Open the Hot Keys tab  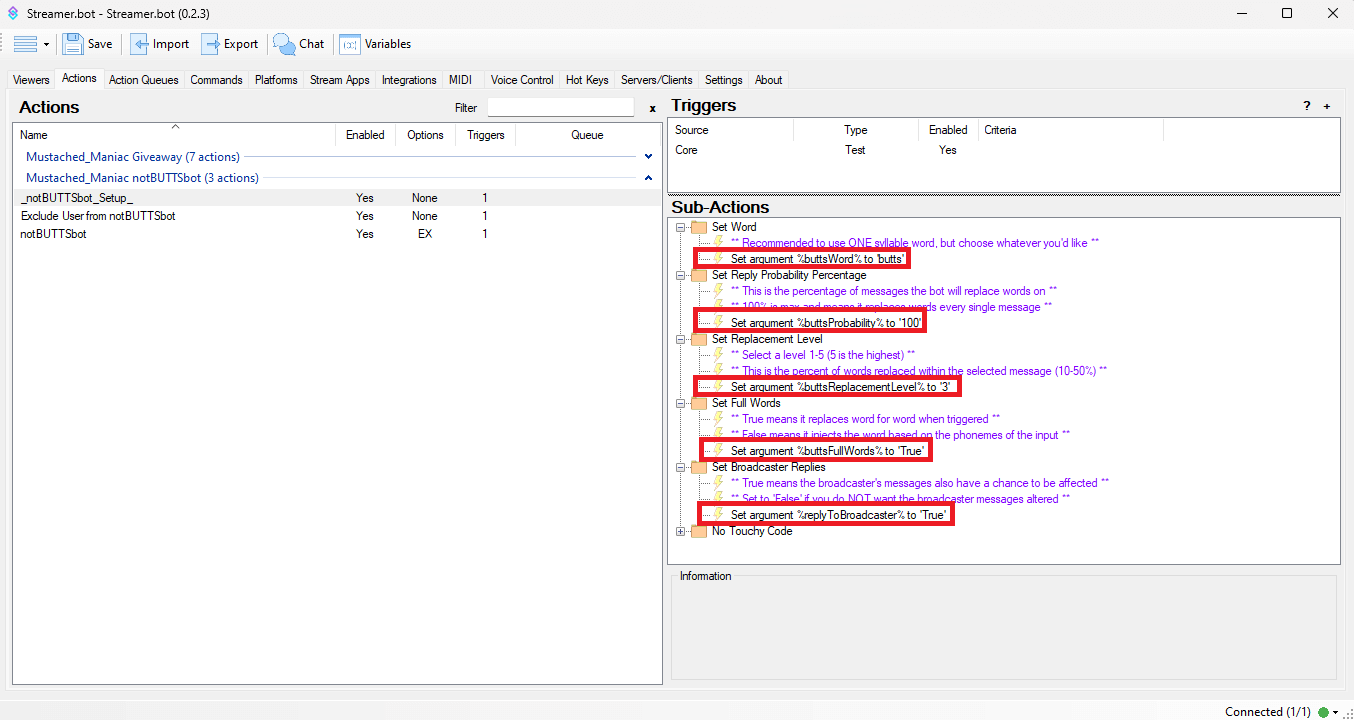pos(587,80)
